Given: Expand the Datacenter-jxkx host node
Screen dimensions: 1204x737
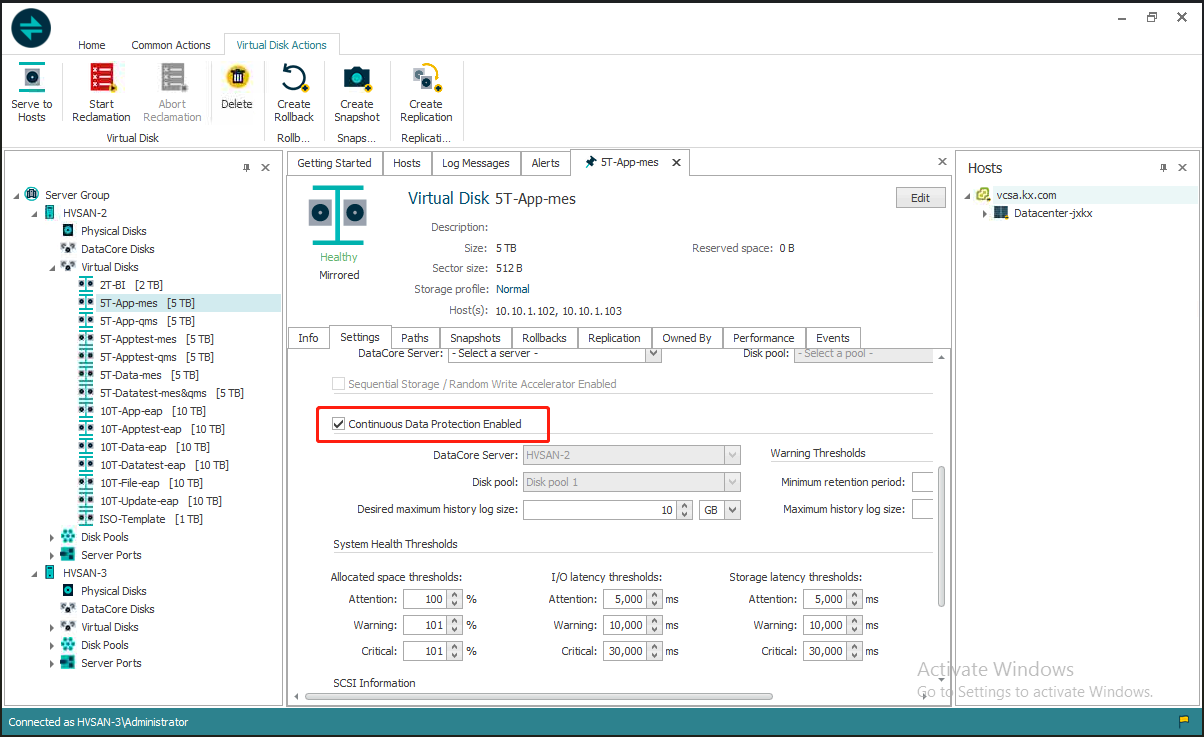Looking at the screenshot, I should point(985,213).
